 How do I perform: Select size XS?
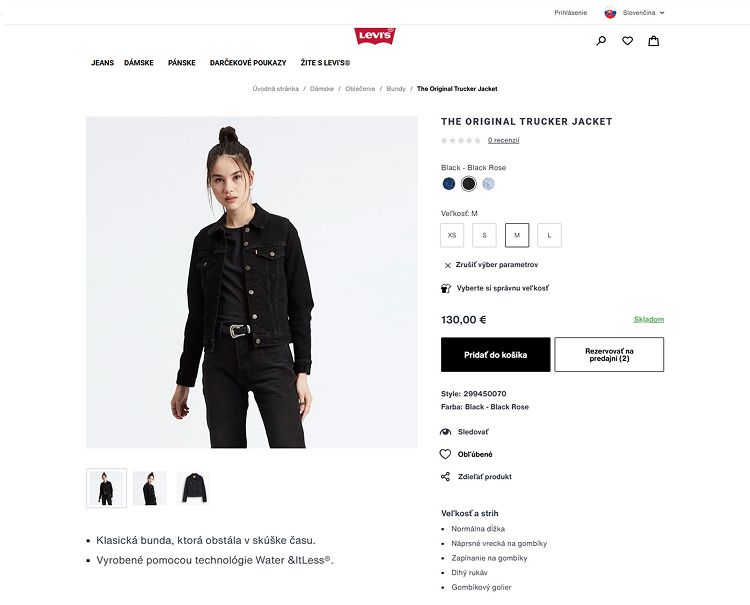tap(452, 235)
